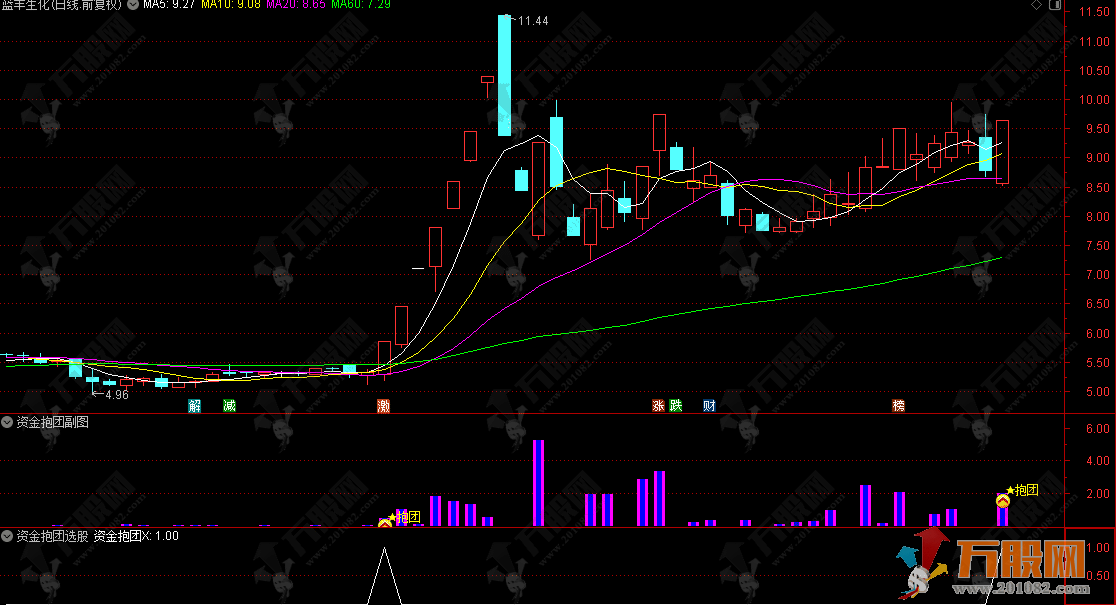Click the tall cyan candle at the 11.44 peak
Viewport: 1116px width, 605px height.
click(x=504, y=75)
